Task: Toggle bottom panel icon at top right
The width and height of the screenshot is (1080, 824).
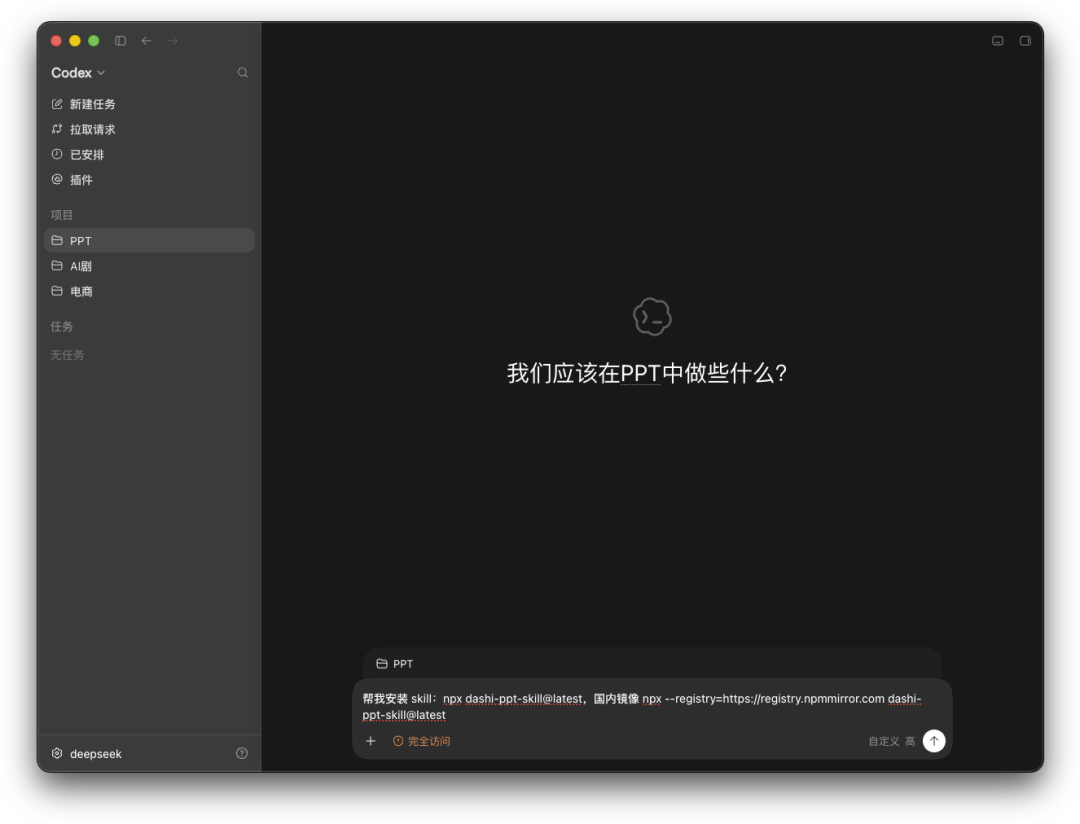Action: pyautogui.click(x=997, y=41)
